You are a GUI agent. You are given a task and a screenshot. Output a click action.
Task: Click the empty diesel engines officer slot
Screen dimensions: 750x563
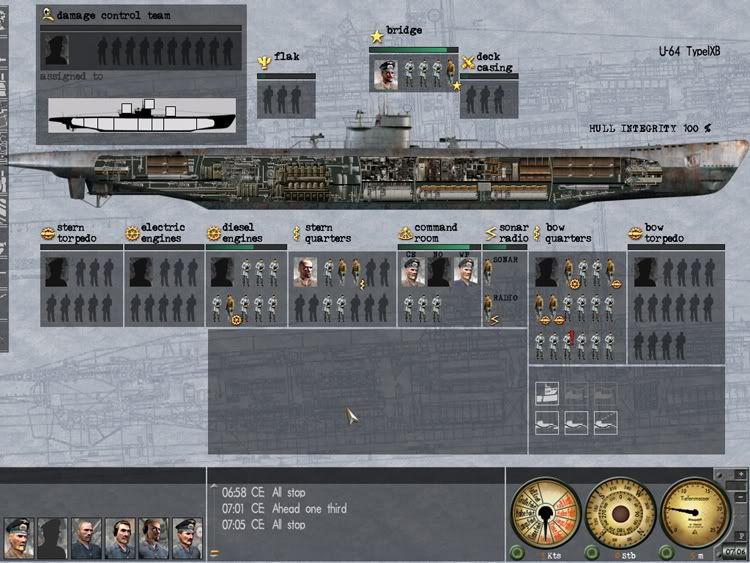pyautogui.click(x=221, y=272)
